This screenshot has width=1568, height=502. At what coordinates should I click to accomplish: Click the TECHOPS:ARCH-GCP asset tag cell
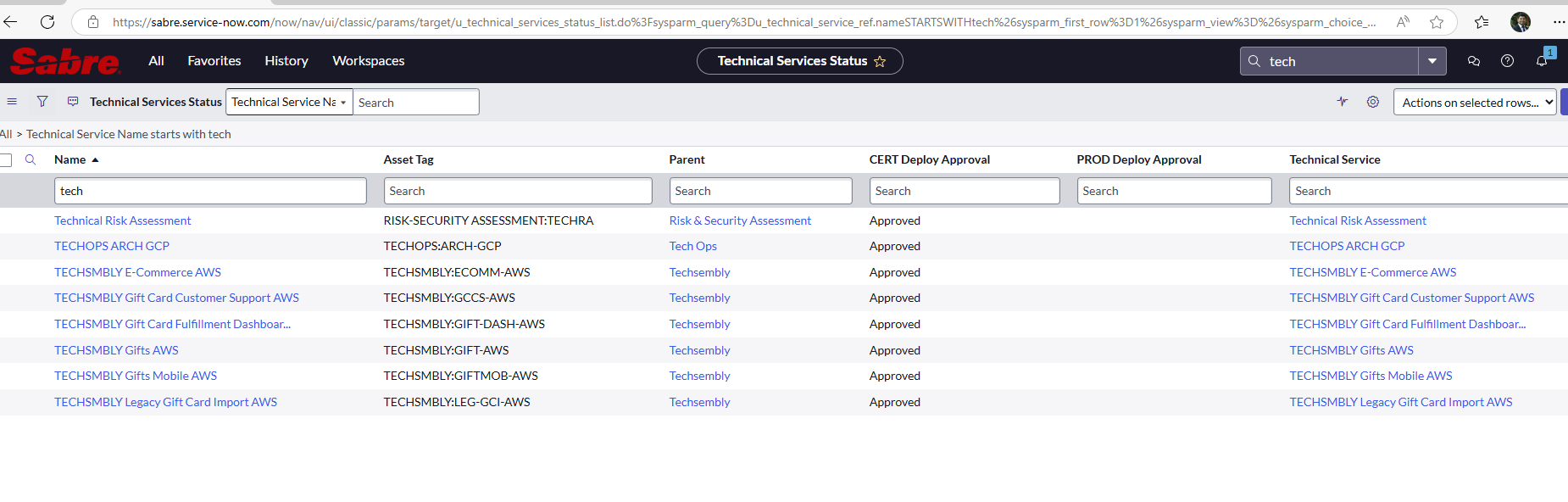[442, 246]
